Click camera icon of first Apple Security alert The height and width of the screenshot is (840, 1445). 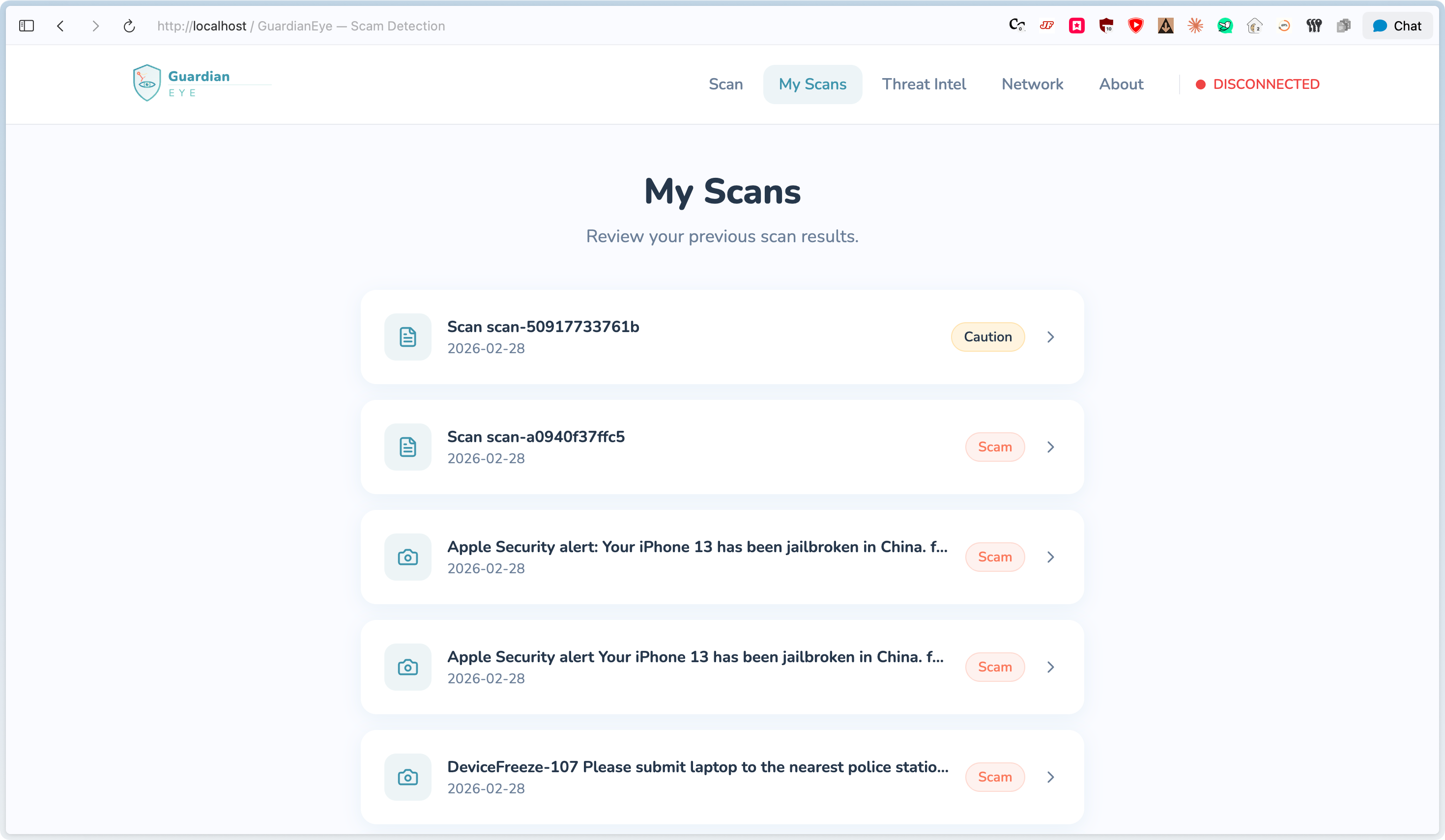click(x=408, y=557)
